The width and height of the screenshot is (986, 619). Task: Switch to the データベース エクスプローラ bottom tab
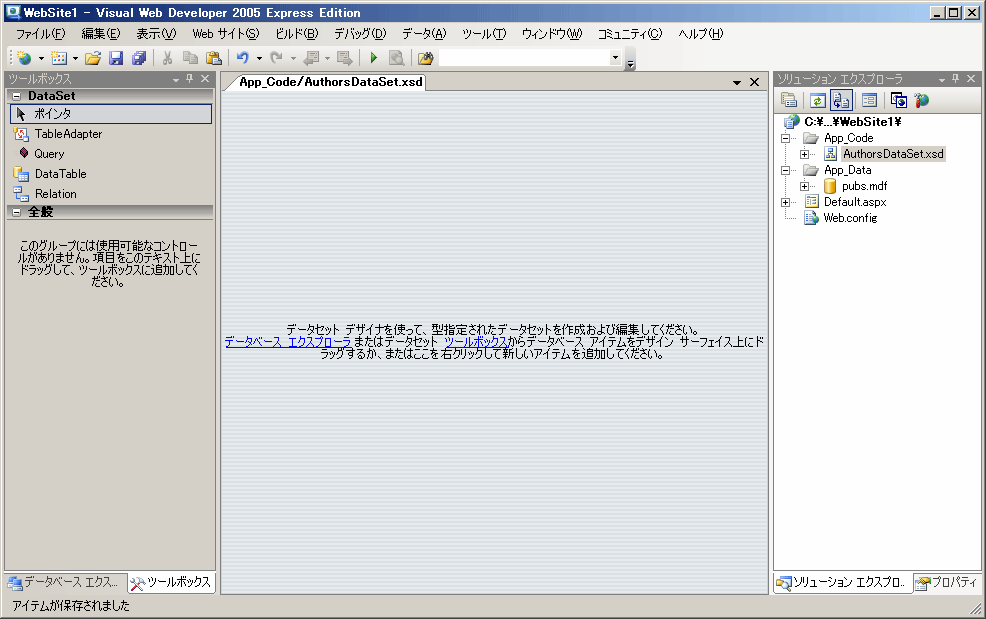tap(65, 583)
